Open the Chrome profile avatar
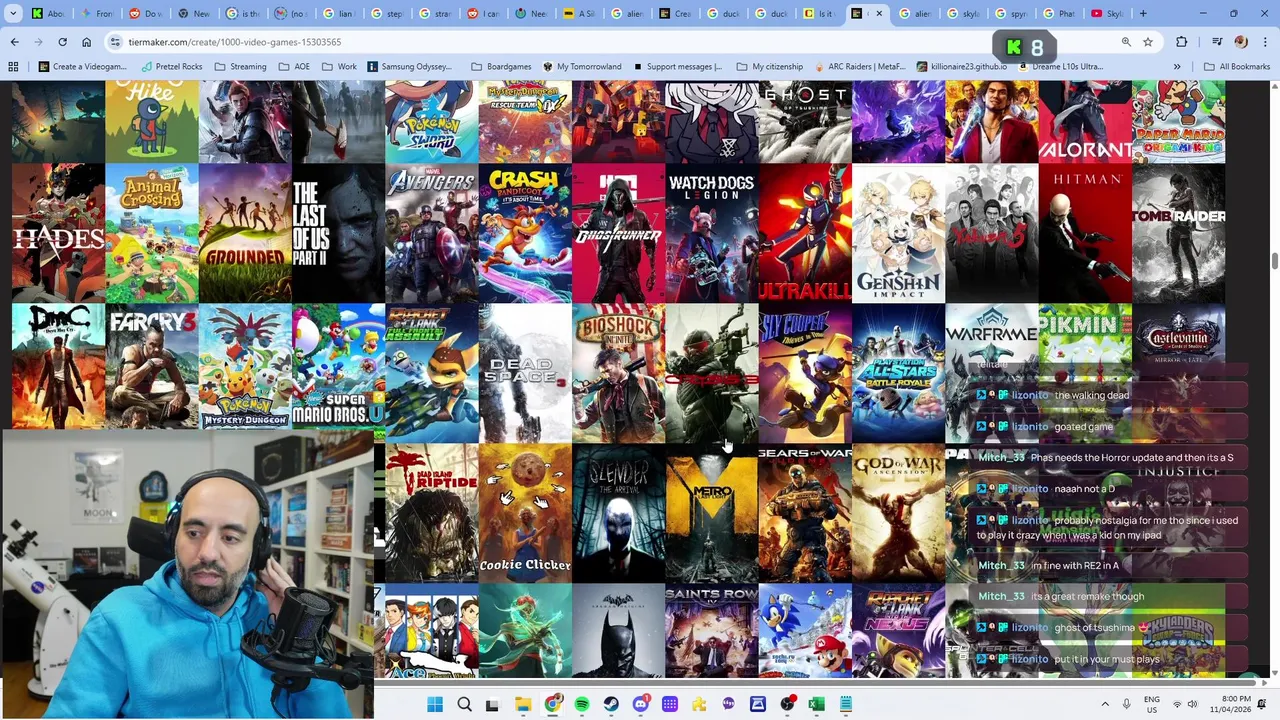The width and height of the screenshot is (1280, 720). pyautogui.click(x=1241, y=42)
